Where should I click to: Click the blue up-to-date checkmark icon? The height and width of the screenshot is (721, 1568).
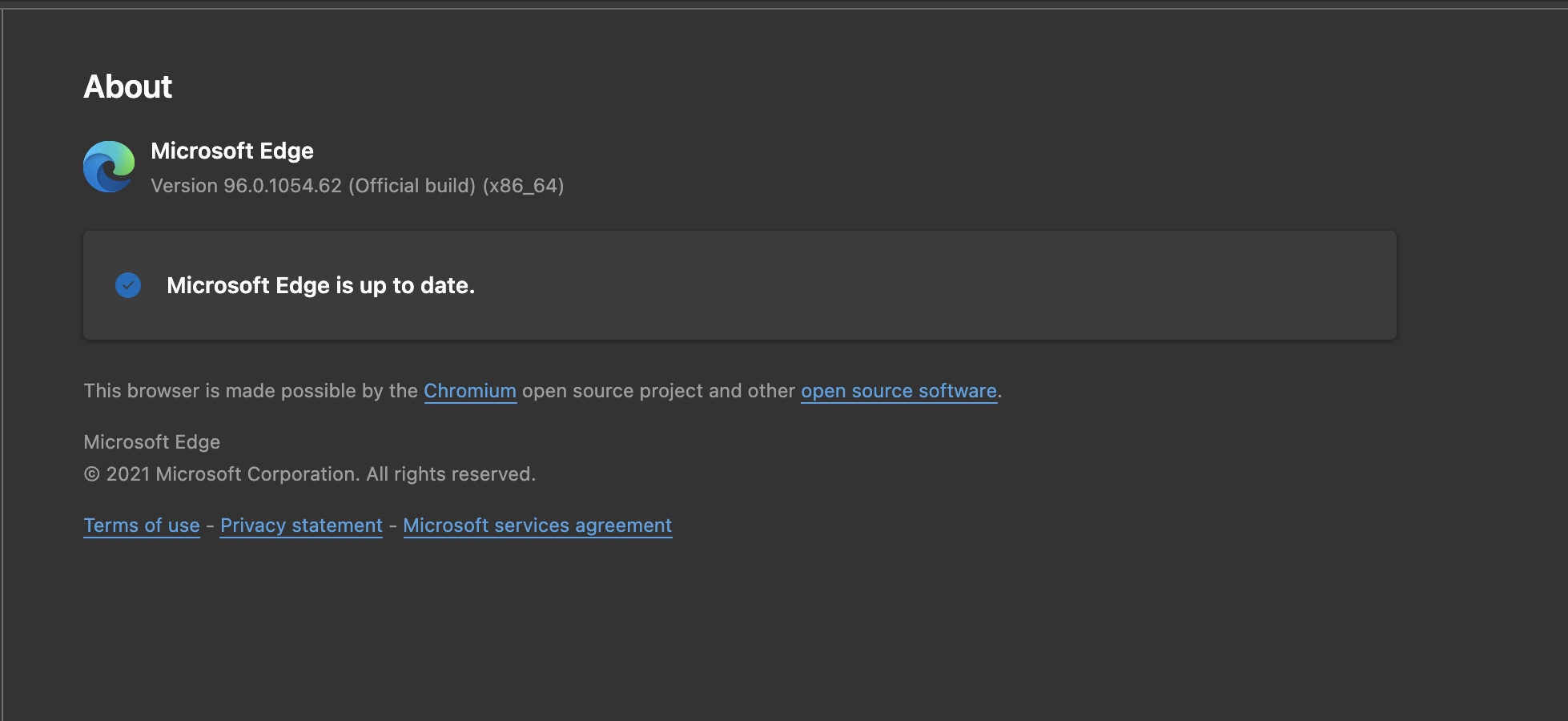click(128, 285)
